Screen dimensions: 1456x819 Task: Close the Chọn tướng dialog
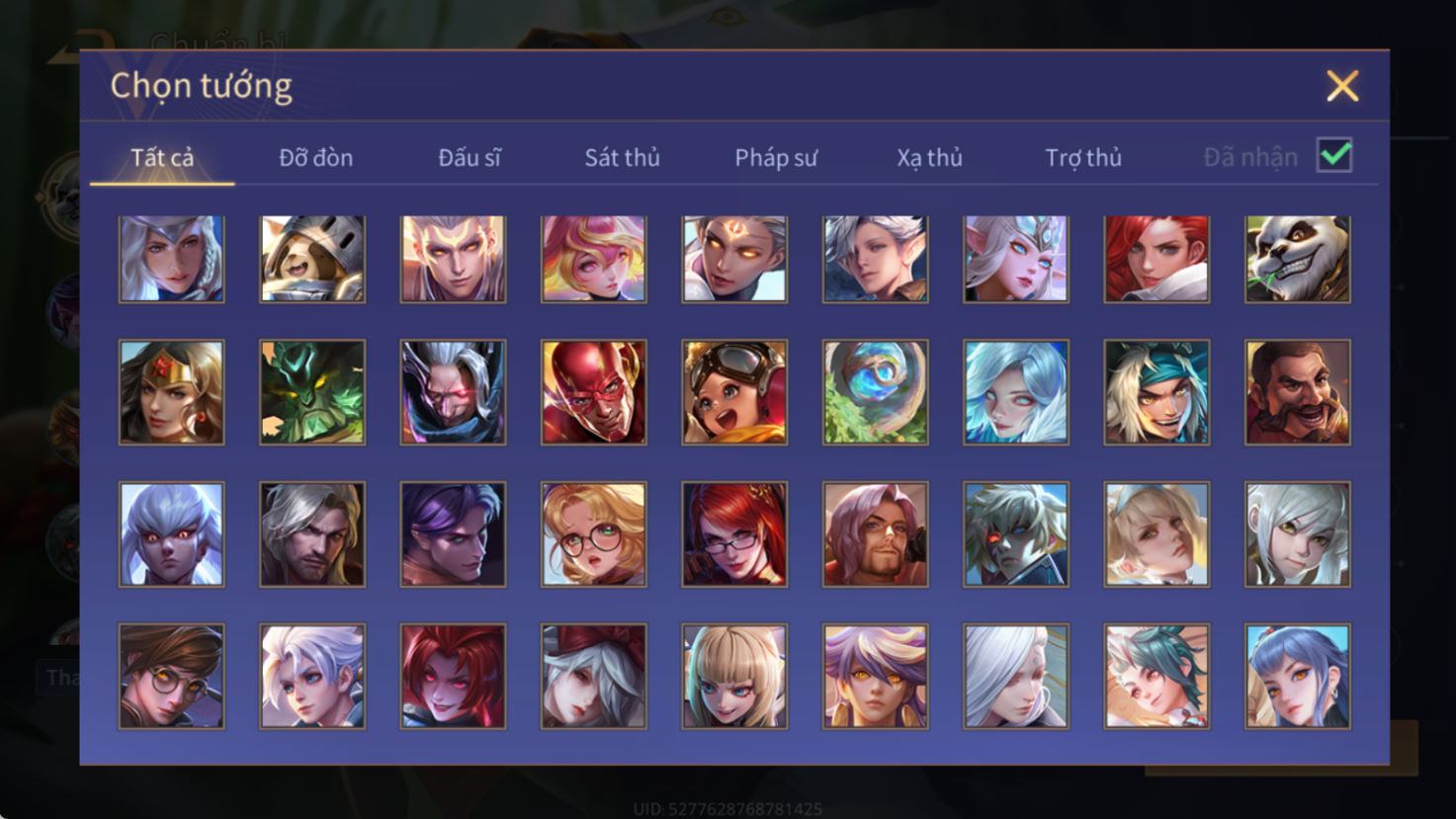(x=1342, y=86)
